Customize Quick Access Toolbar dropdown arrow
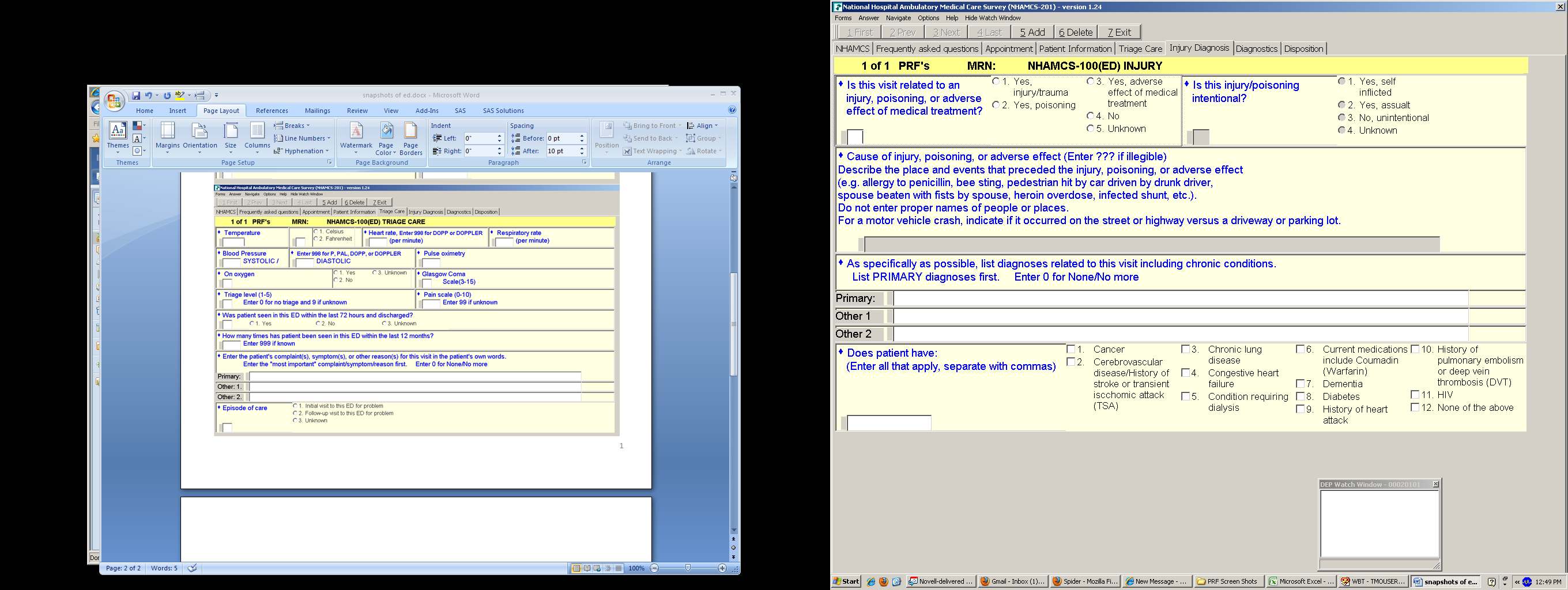The image size is (1568, 590). click(216, 96)
